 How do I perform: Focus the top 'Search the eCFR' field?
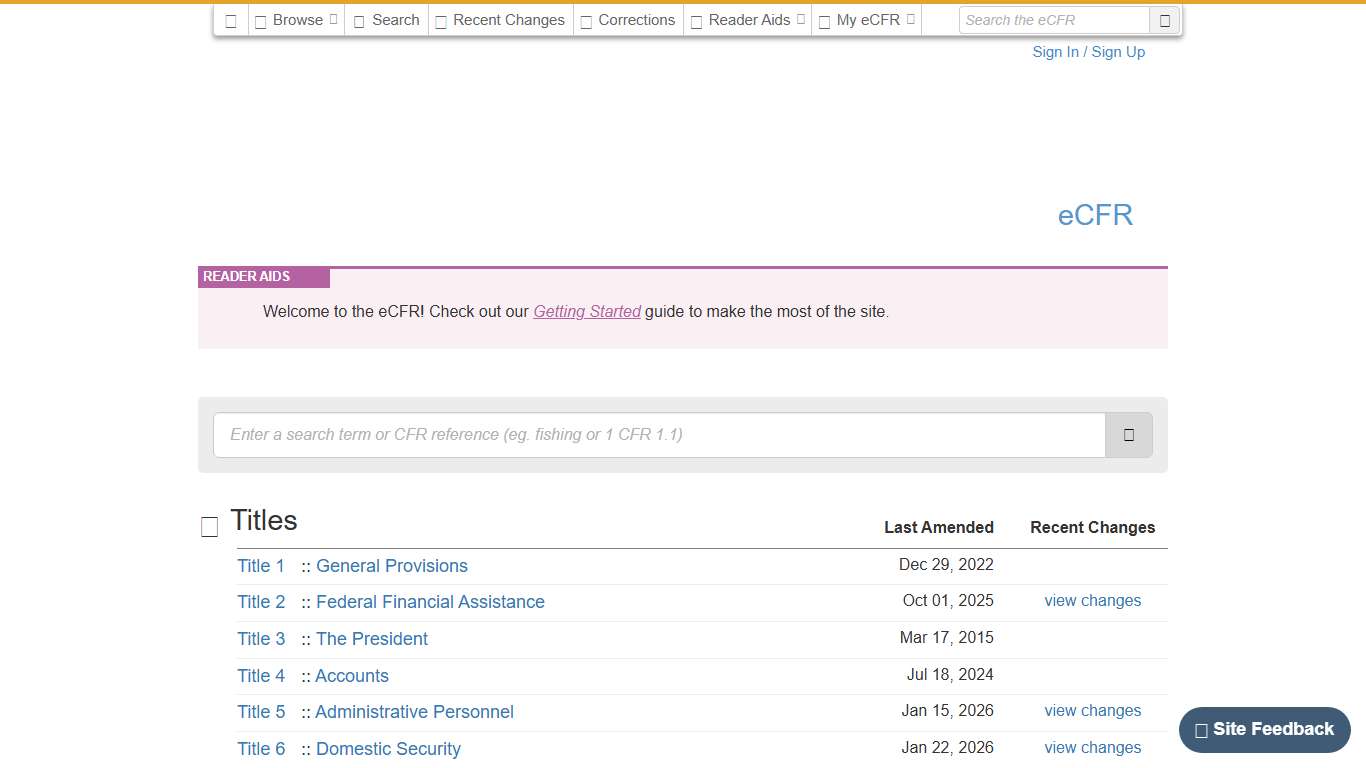(x=1054, y=20)
